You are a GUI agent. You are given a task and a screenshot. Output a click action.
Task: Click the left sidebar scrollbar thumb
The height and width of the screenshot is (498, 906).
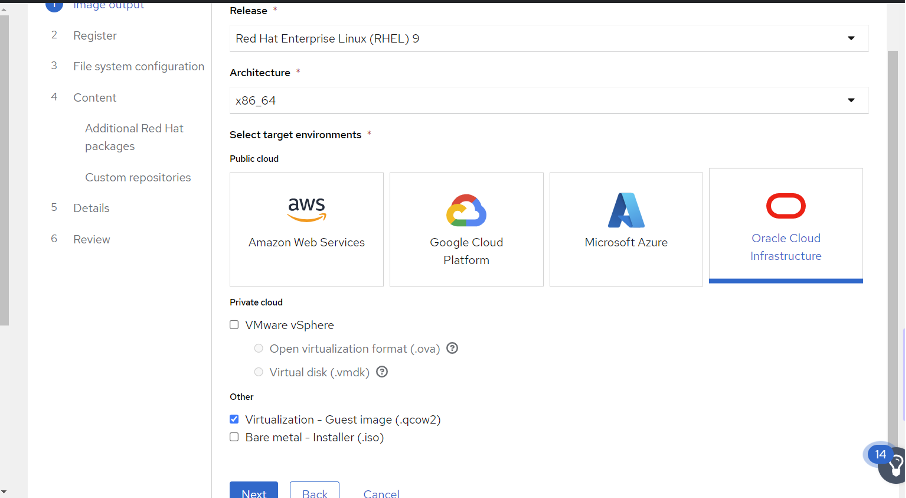coord(4,170)
